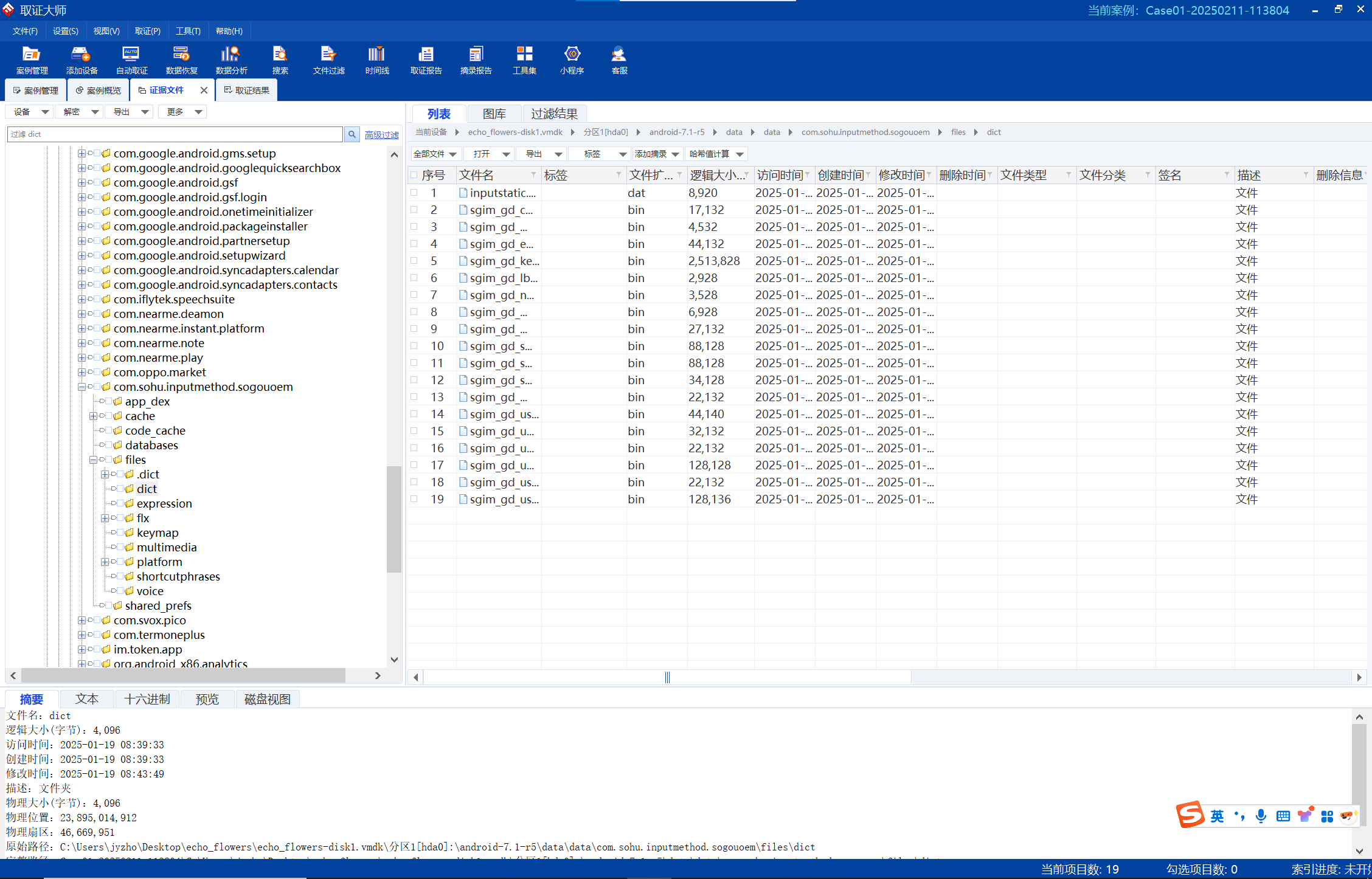
Task: Click the tree panel vertical scrollbar thumb
Action: [394, 519]
